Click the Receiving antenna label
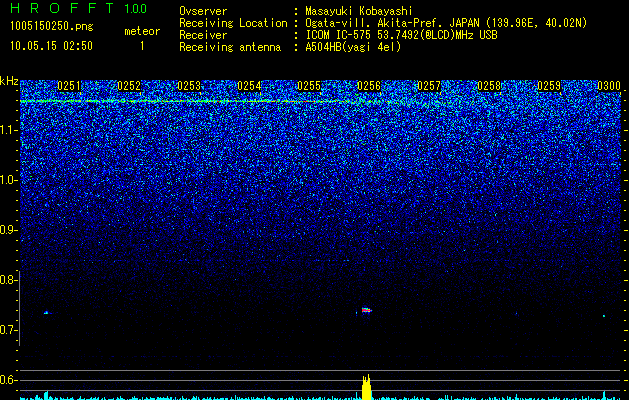Screen dimensions: 629x400 tap(230, 47)
